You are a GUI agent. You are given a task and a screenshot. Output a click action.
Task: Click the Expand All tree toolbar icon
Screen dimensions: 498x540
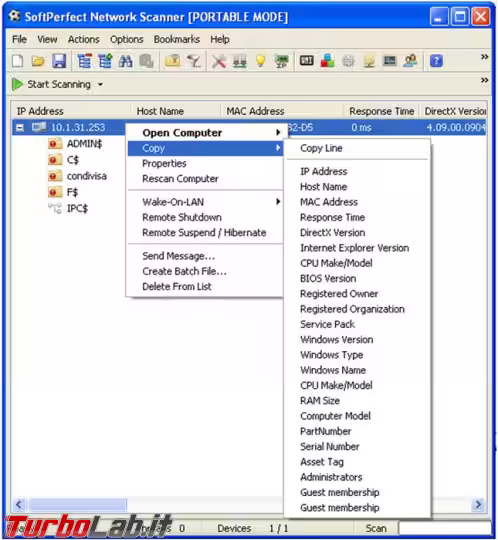(x=105, y=61)
